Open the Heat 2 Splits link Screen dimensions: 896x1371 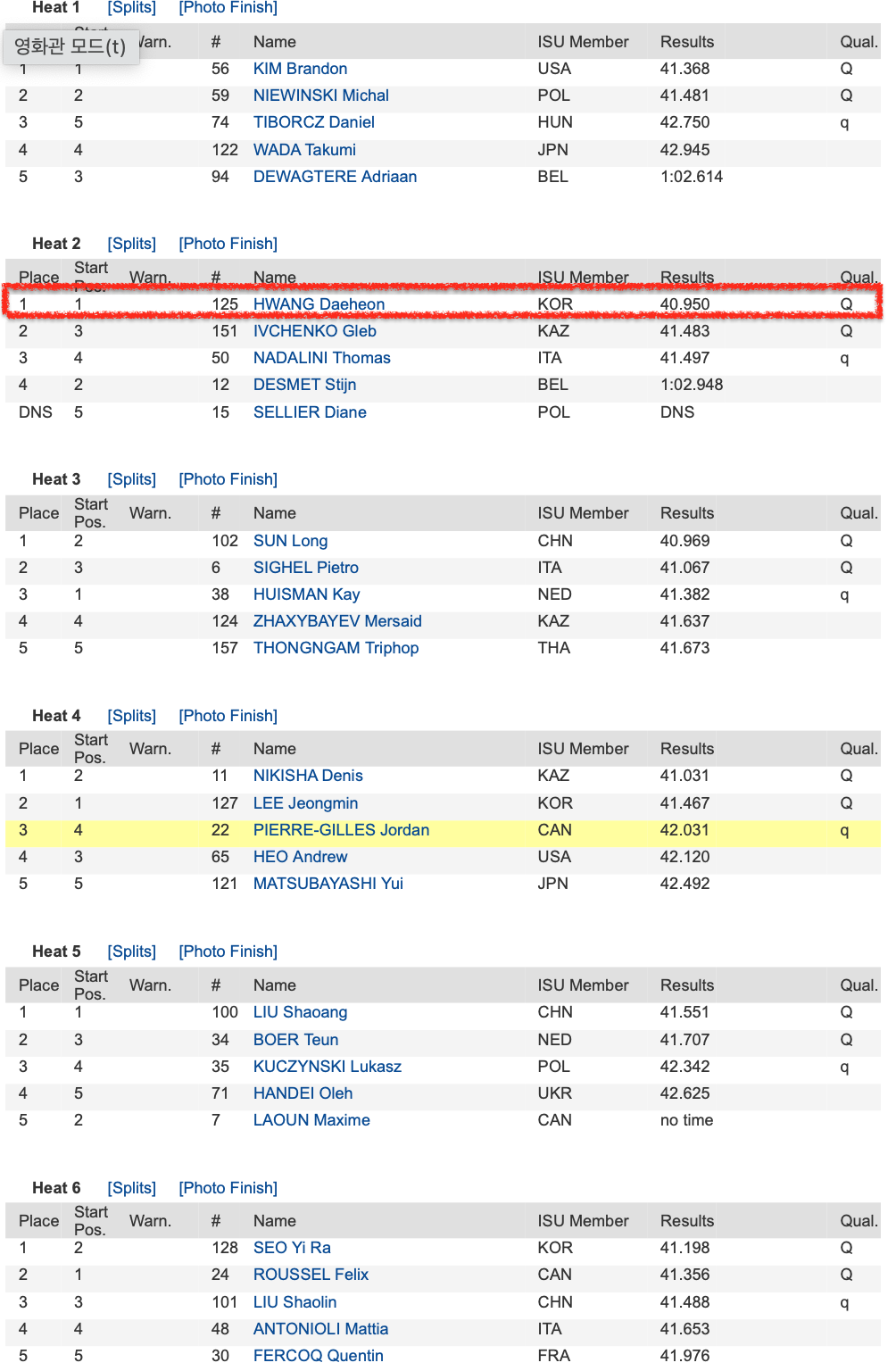click(131, 244)
